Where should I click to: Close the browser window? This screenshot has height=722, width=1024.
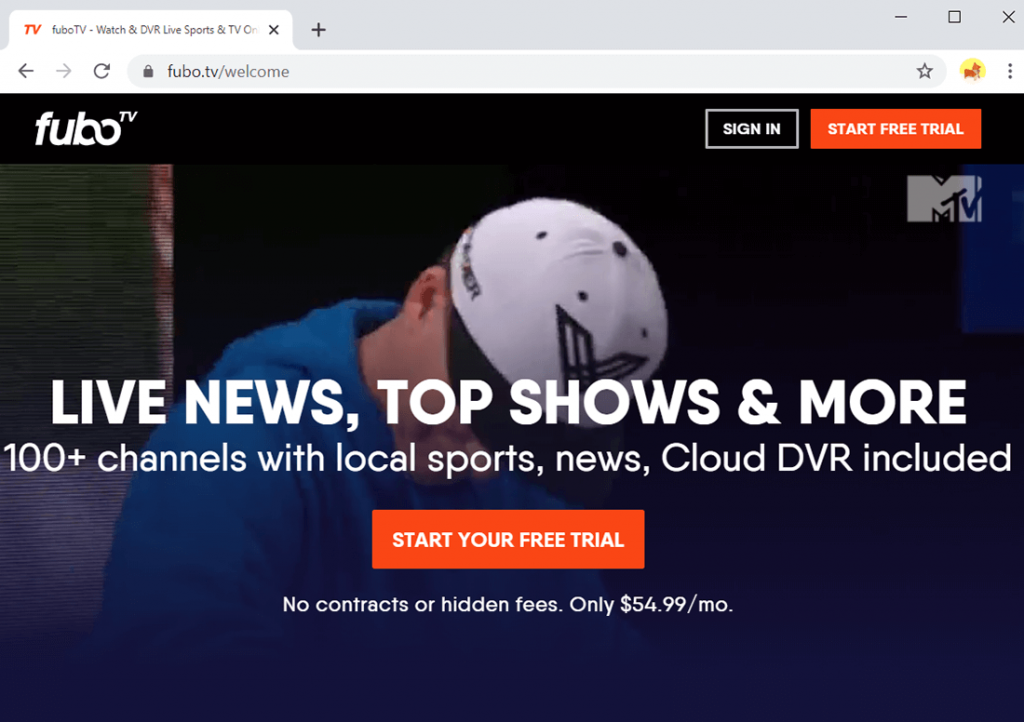[1008, 17]
